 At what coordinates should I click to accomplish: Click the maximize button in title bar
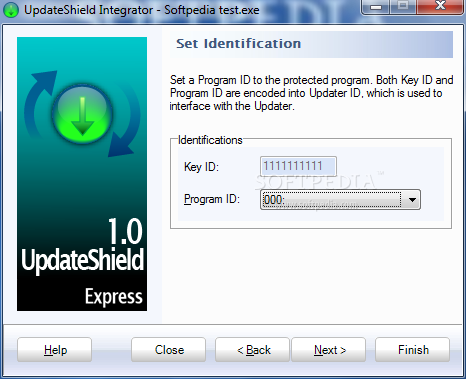pos(403,6)
